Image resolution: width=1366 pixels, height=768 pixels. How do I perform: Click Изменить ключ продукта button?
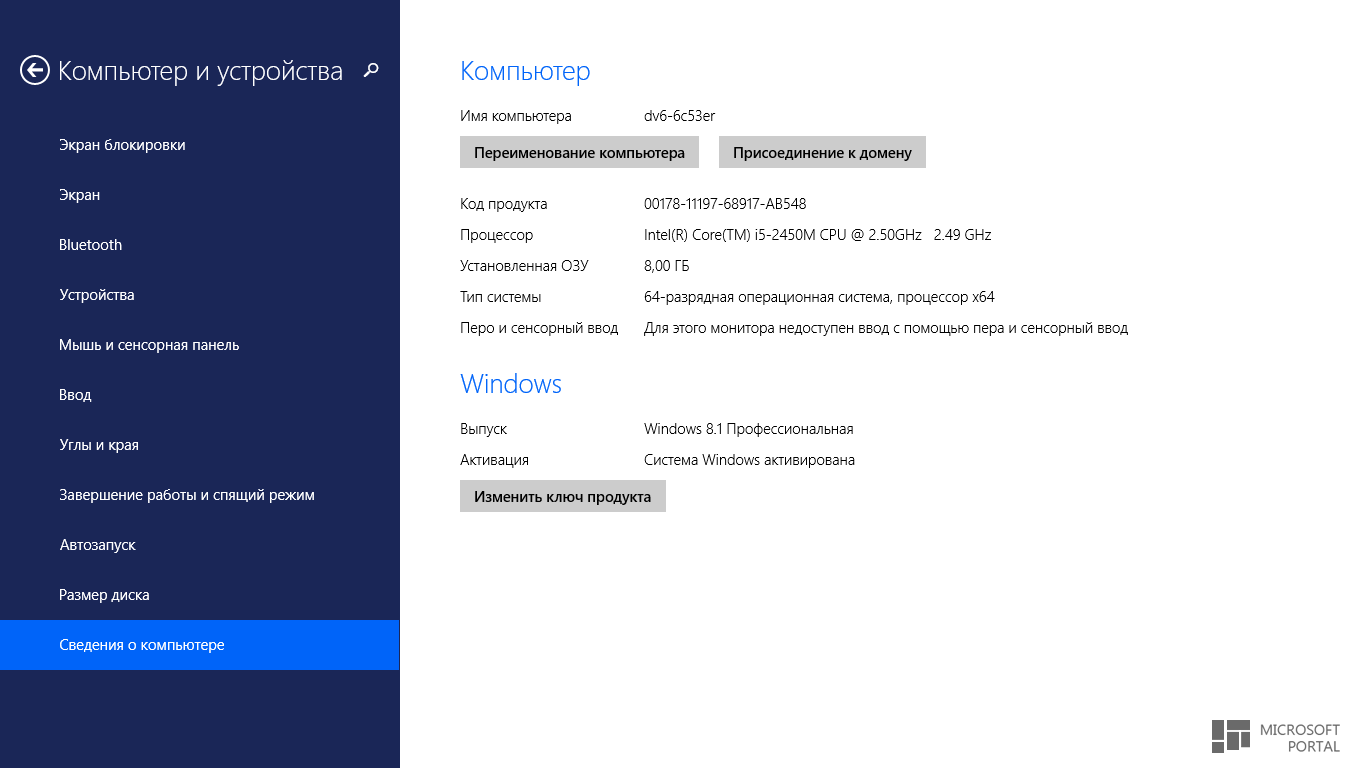(x=563, y=496)
